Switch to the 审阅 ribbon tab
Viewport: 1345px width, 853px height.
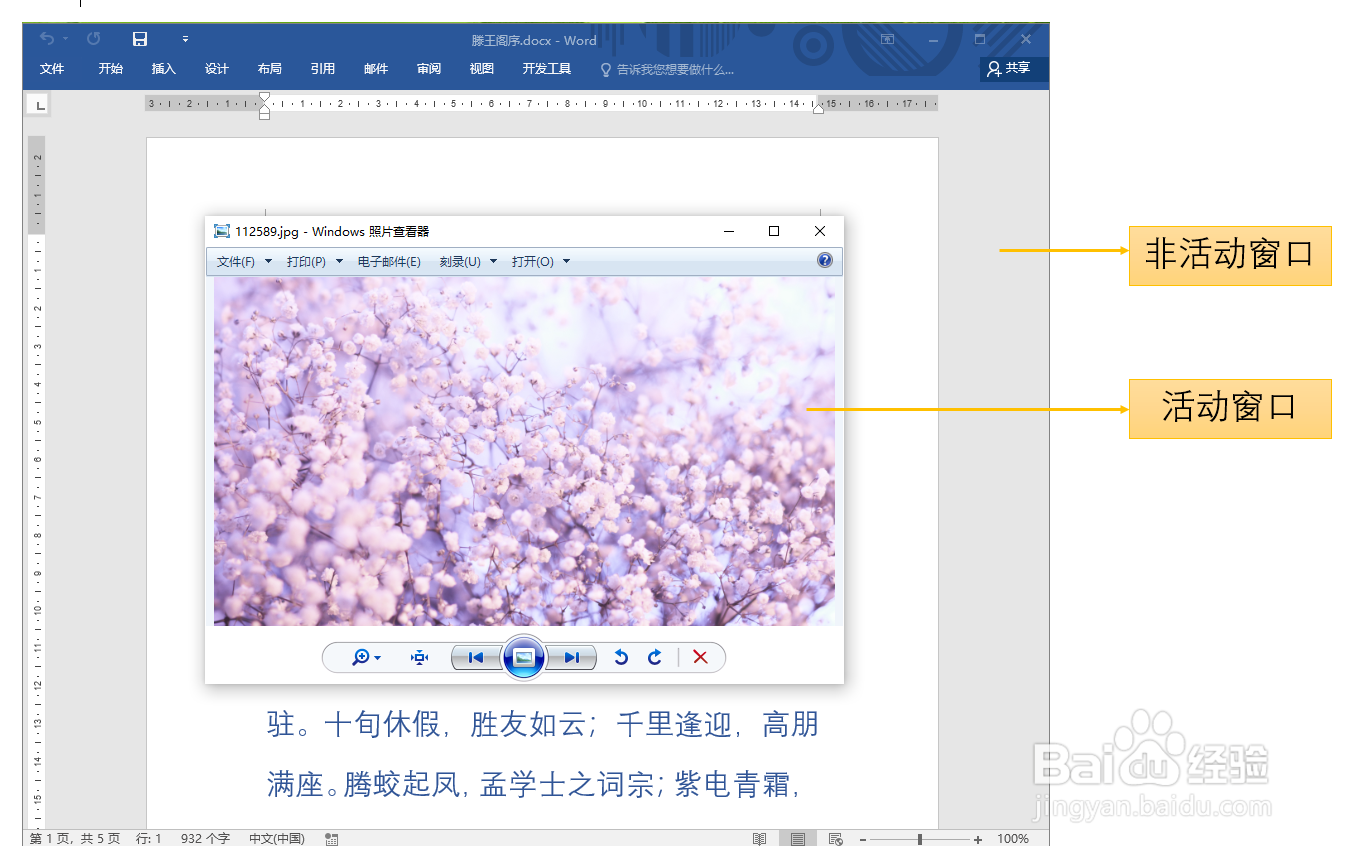point(428,69)
